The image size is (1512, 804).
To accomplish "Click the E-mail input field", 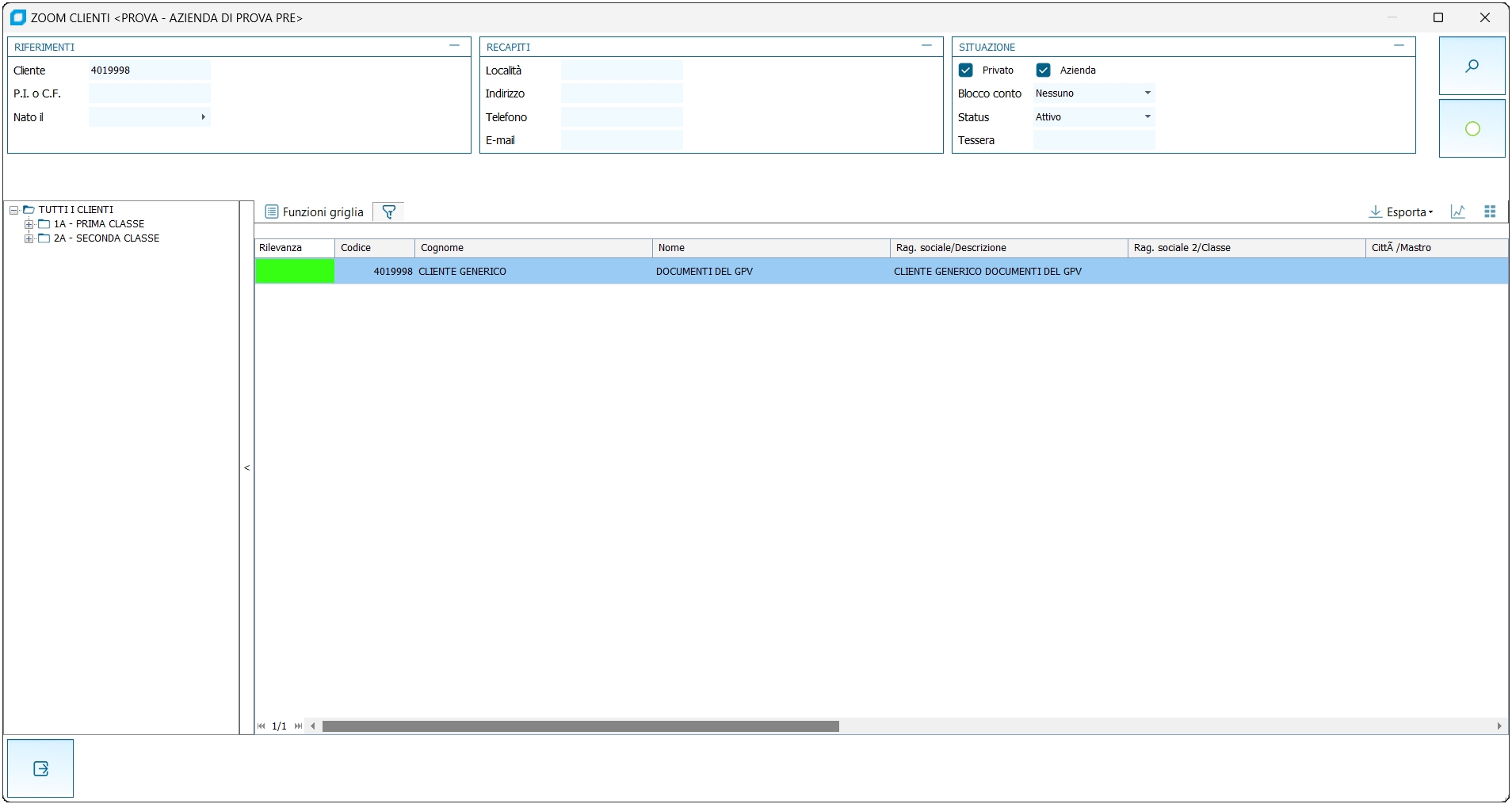I will (x=621, y=140).
